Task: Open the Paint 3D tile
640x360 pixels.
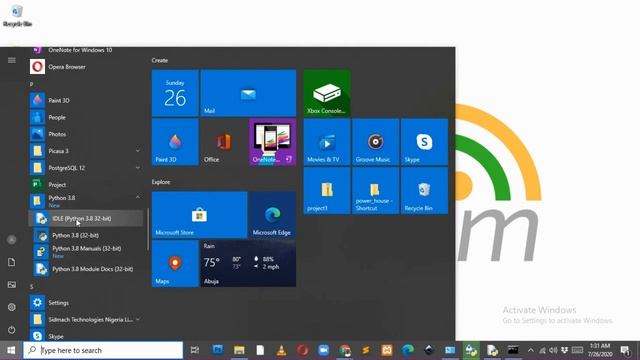Action: [175, 142]
